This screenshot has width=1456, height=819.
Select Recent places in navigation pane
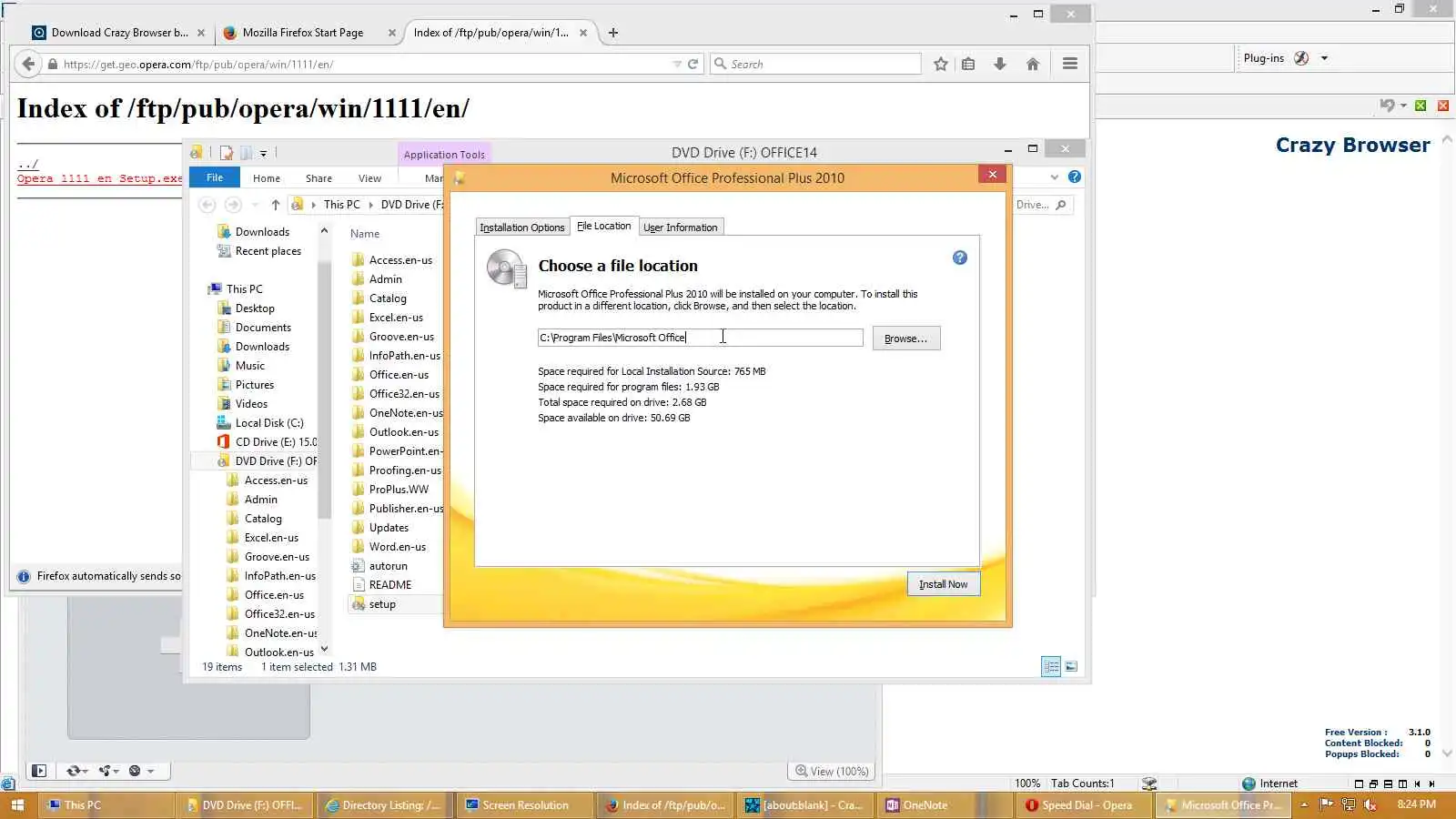(x=268, y=251)
